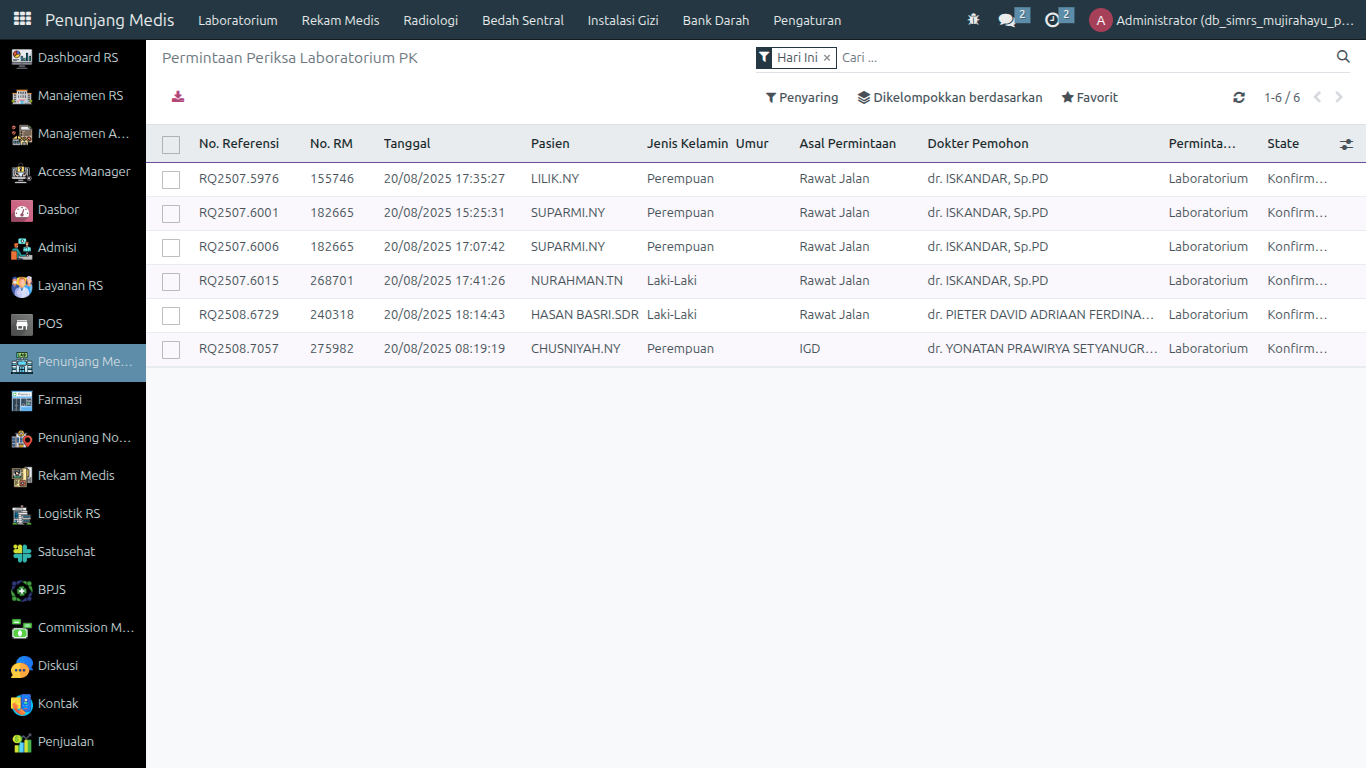Image resolution: width=1366 pixels, height=768 pixels.
Task: Open Farmasi in the sidebar
Action: pos(60,400)
